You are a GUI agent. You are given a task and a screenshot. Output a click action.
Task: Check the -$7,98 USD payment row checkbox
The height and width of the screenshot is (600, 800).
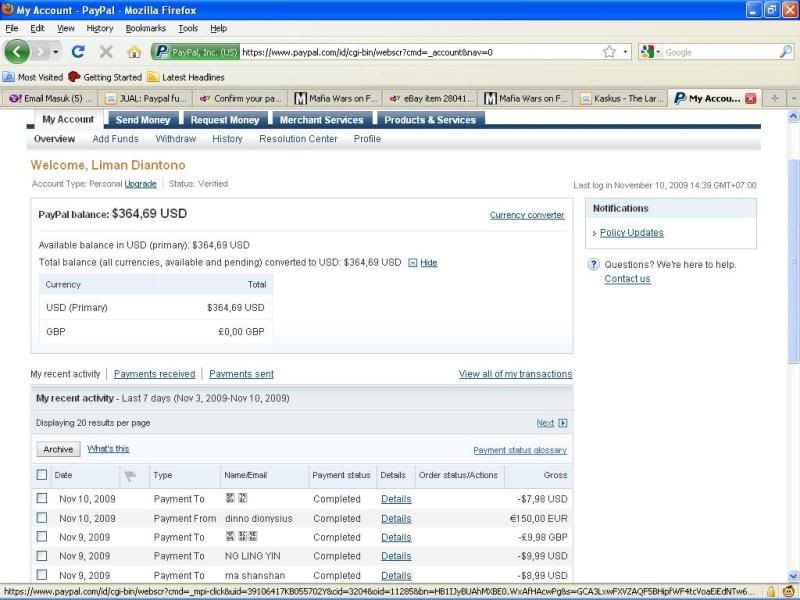click(x=42, y=498)
